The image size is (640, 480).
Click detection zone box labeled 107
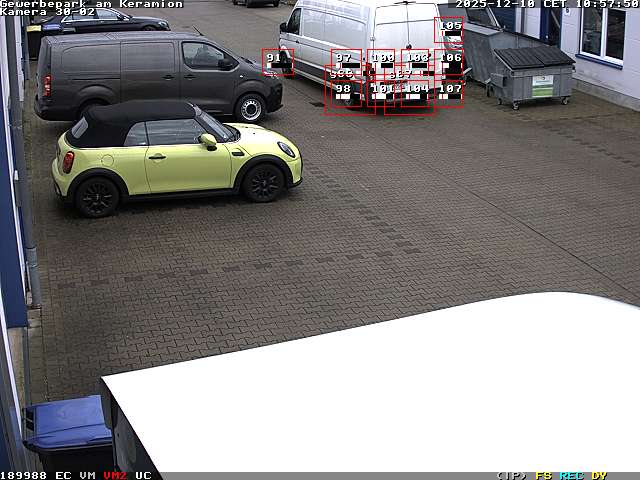pyautogui.click(x=450, y=93)
